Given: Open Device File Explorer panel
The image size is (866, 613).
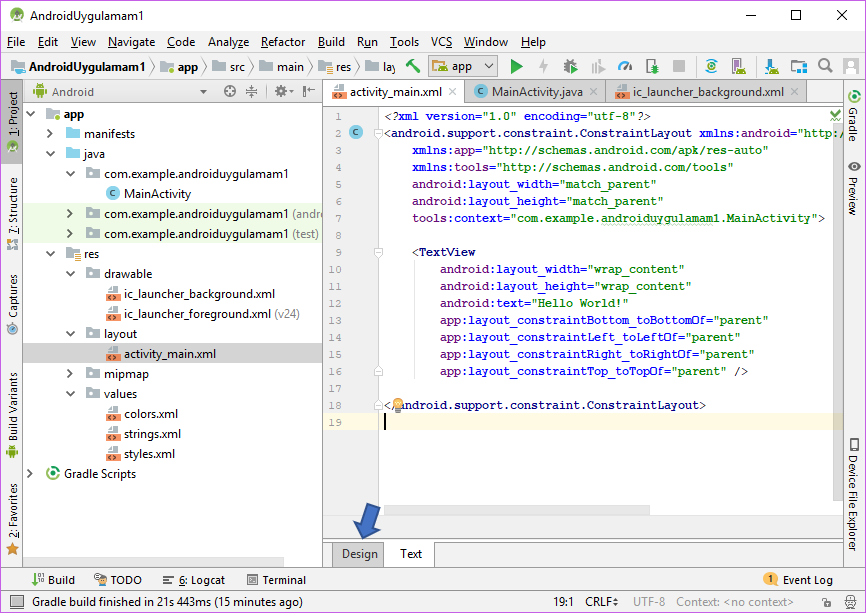Looking at the screenshot, I should 853,494.
